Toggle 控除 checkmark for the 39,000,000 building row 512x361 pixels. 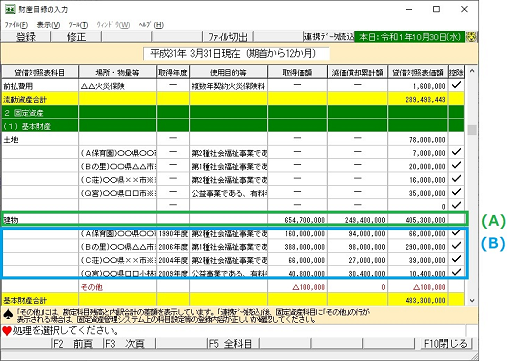pos(456,259)
